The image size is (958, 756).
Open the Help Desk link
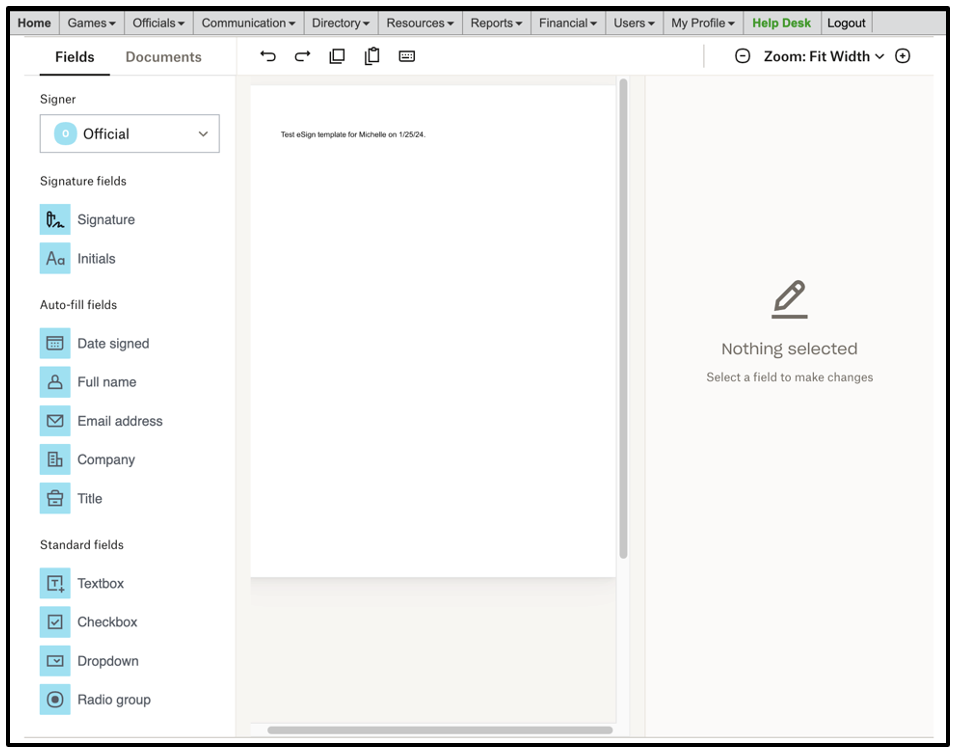coord(781,23)
